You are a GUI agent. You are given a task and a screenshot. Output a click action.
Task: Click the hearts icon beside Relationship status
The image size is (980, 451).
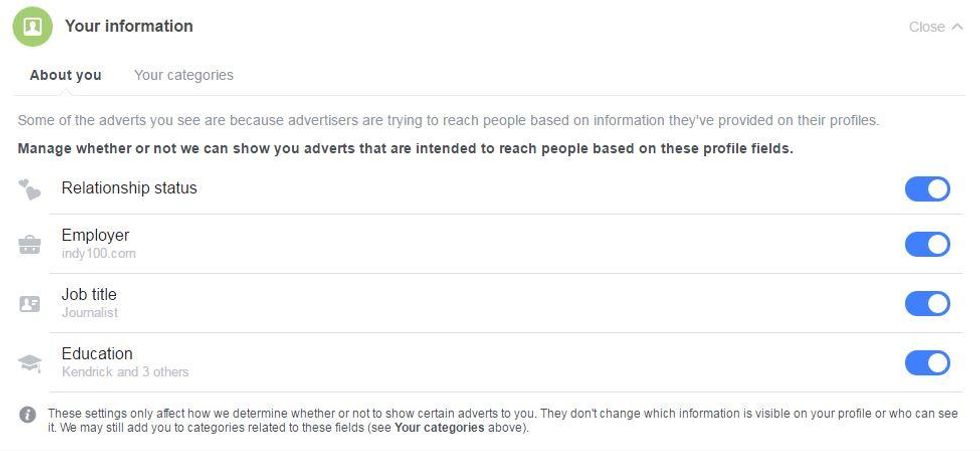pos(29,189)
